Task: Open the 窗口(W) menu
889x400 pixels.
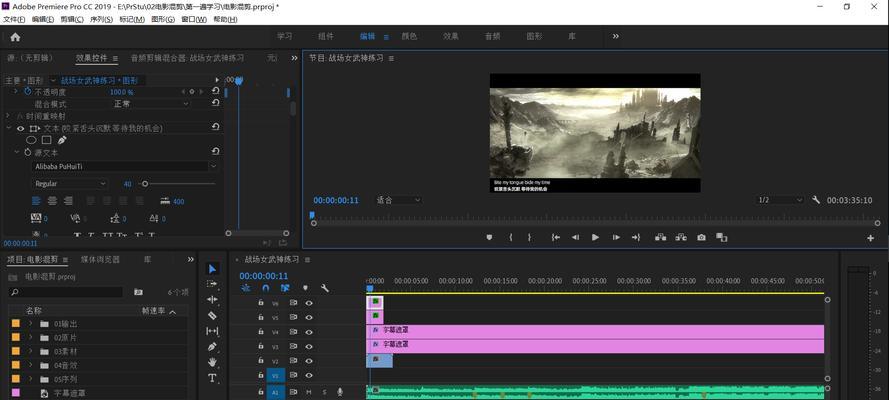Action: [x=194, y=19]
